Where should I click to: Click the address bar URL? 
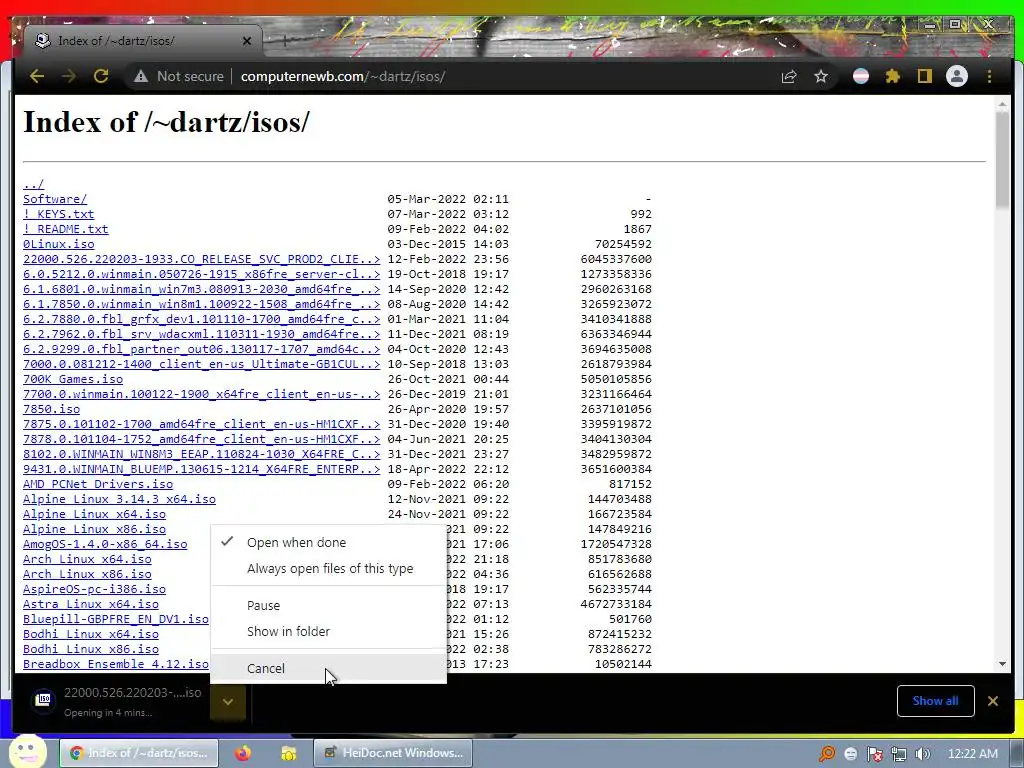343,76
